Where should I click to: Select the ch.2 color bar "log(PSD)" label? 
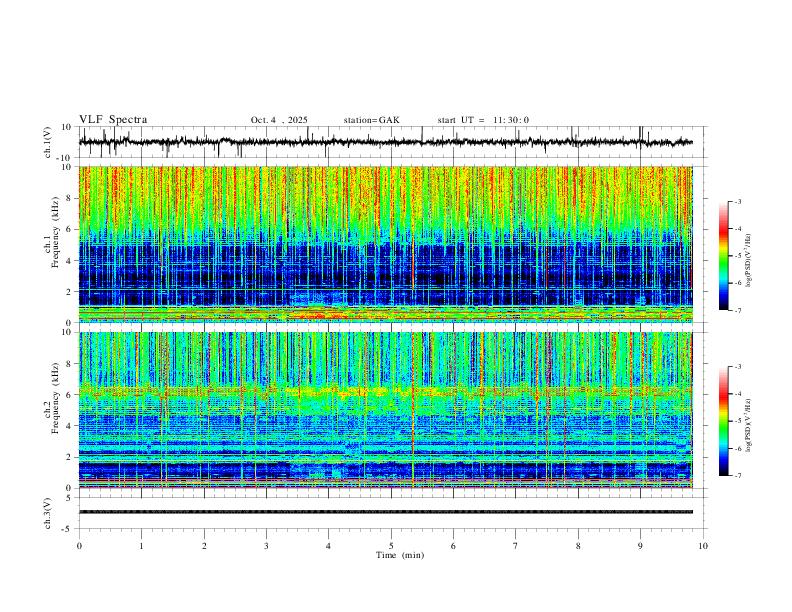coord(749,425)
